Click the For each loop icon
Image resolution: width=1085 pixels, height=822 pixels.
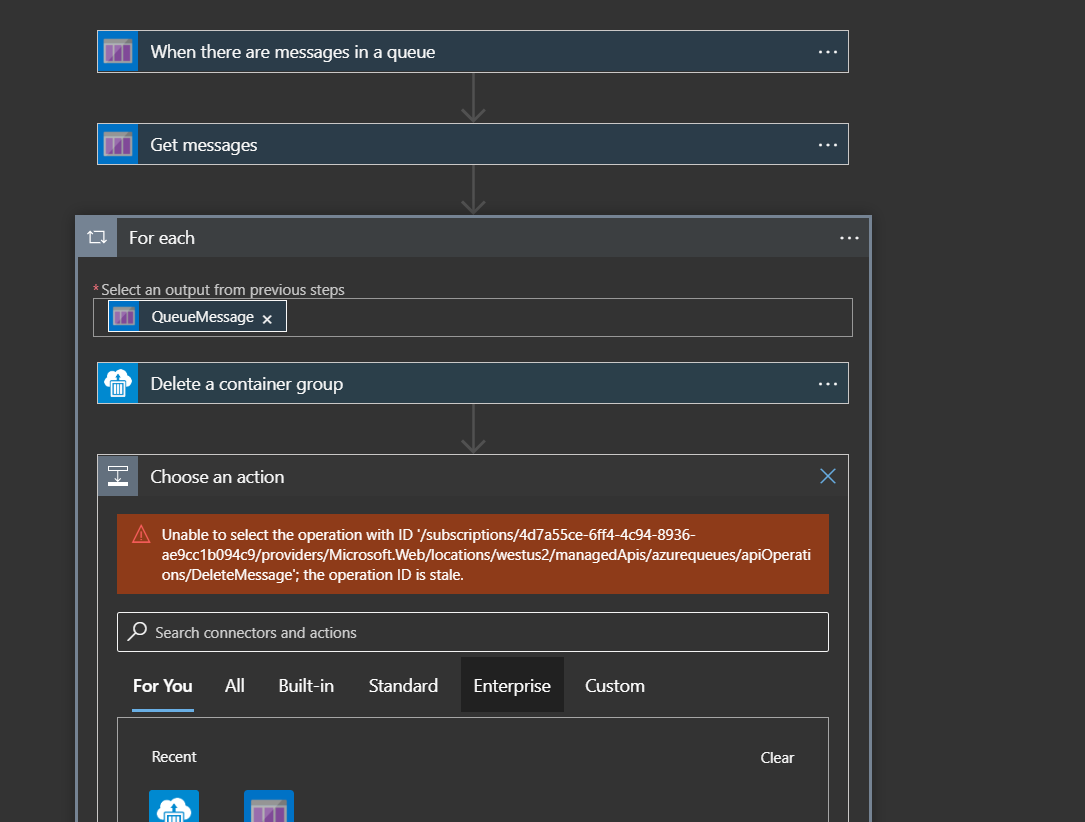(97, 238)
